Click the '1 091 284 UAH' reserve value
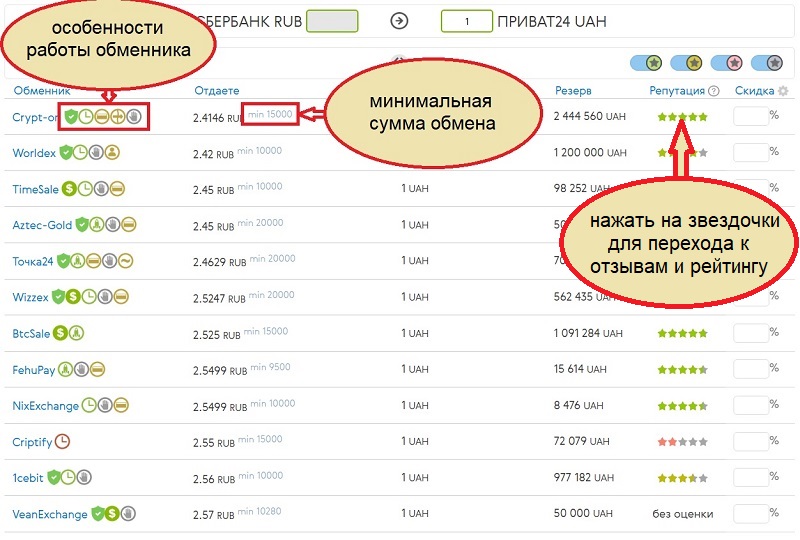The height and width of the screenshot is (540, 800). click(x=588, y=333)
